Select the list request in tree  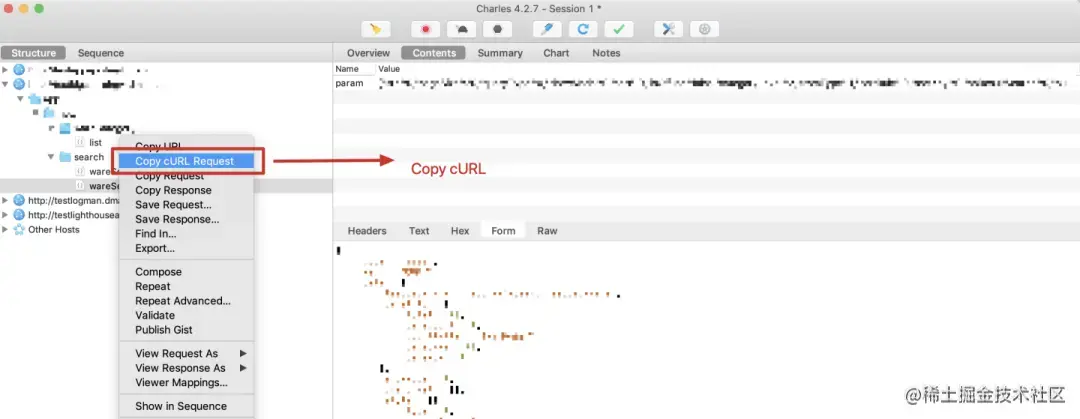coord(95,143)
